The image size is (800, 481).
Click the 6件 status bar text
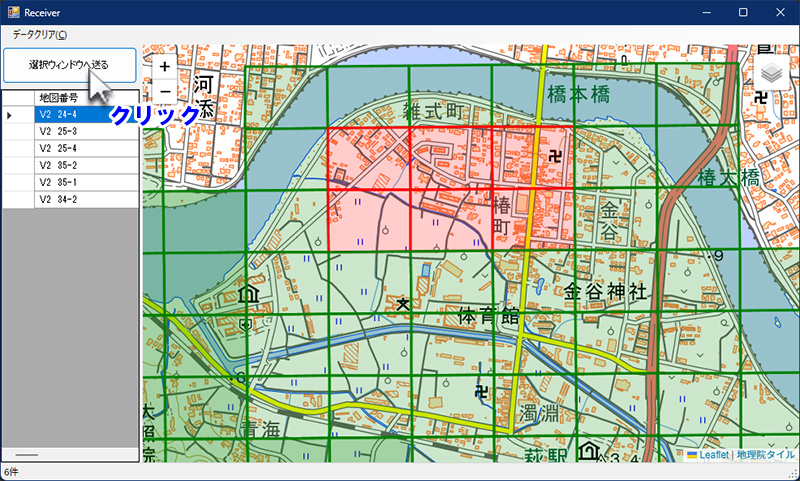click(11, 472)
